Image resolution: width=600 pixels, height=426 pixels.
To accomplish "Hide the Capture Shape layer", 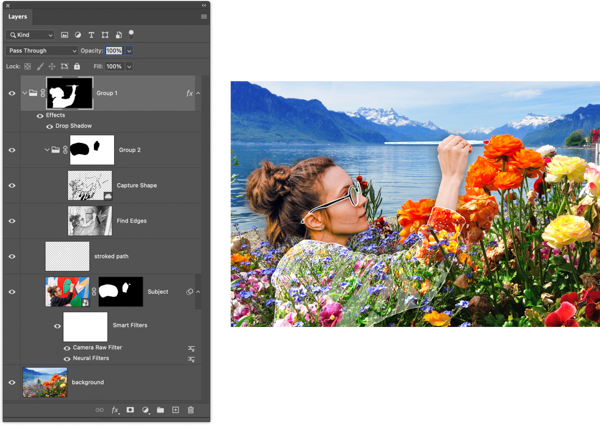I will point(12,186).
